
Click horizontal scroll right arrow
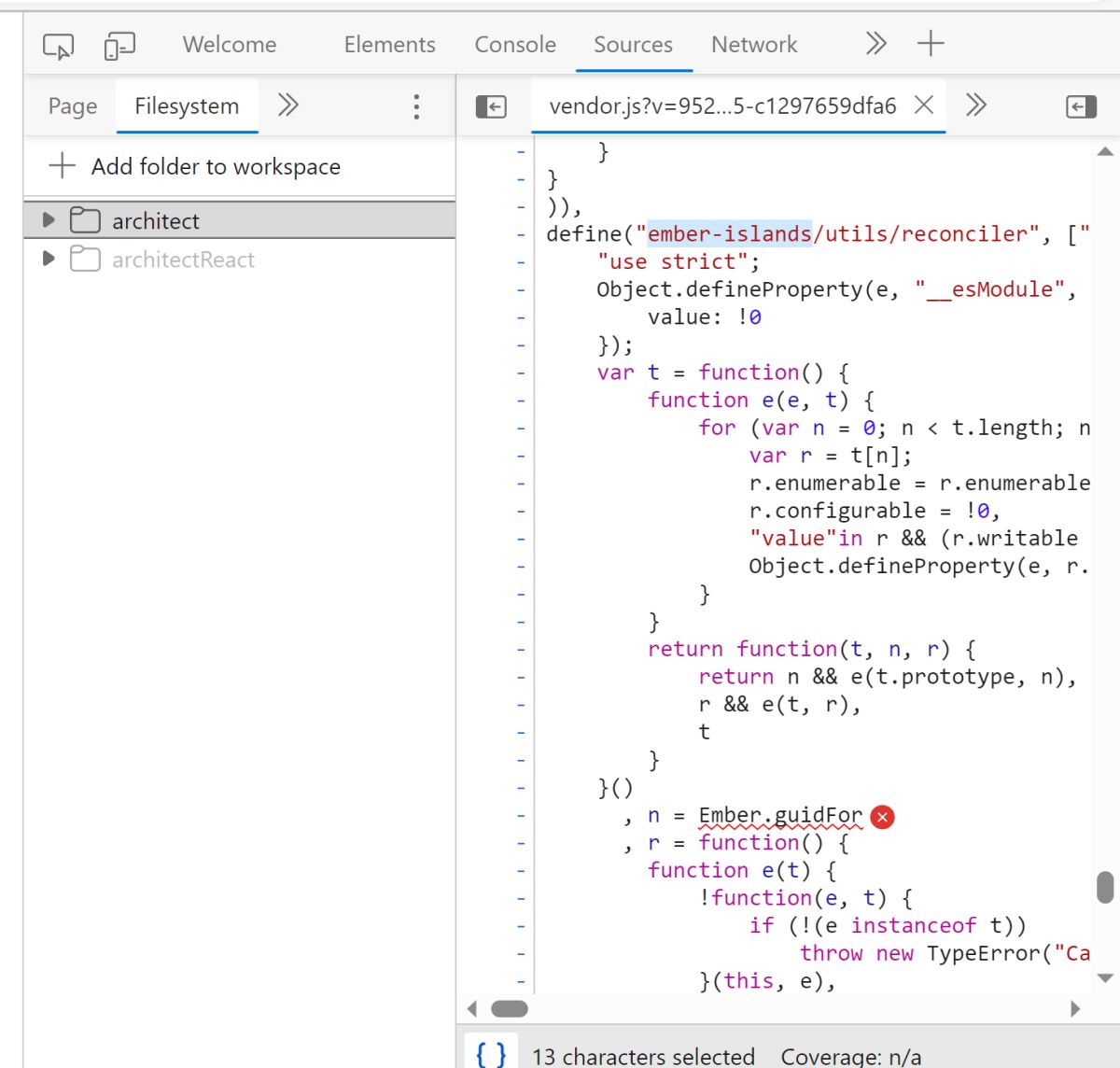coord(1075,1008)
